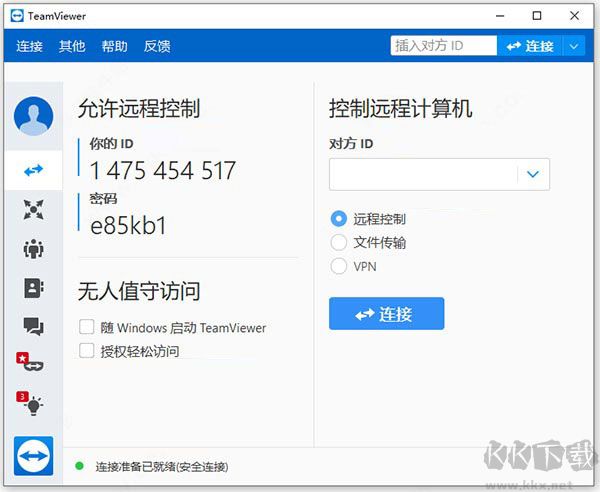
Task: Click the password e85kb1
Action: click(128, 225)
